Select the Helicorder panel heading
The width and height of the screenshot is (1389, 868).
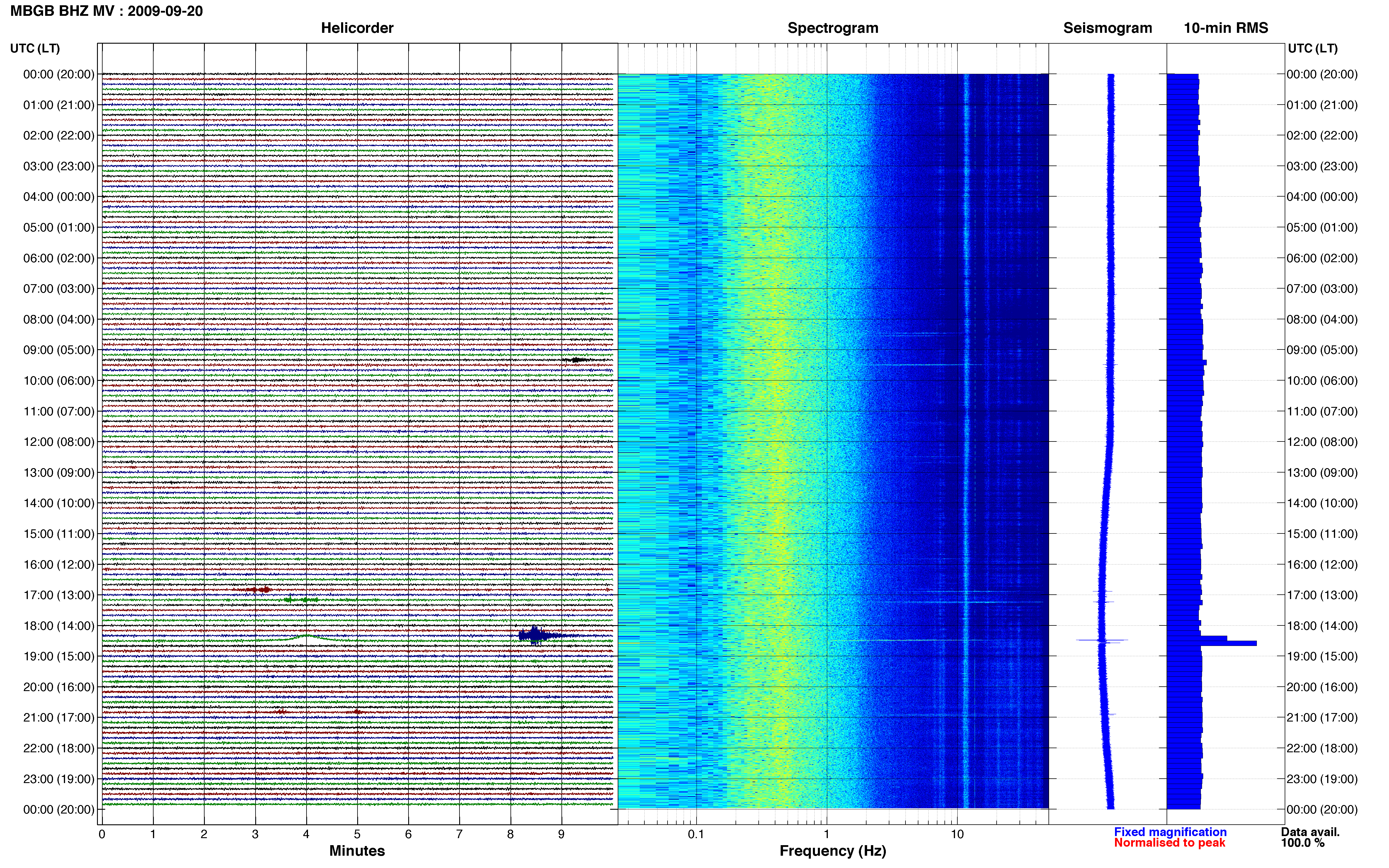357,28
